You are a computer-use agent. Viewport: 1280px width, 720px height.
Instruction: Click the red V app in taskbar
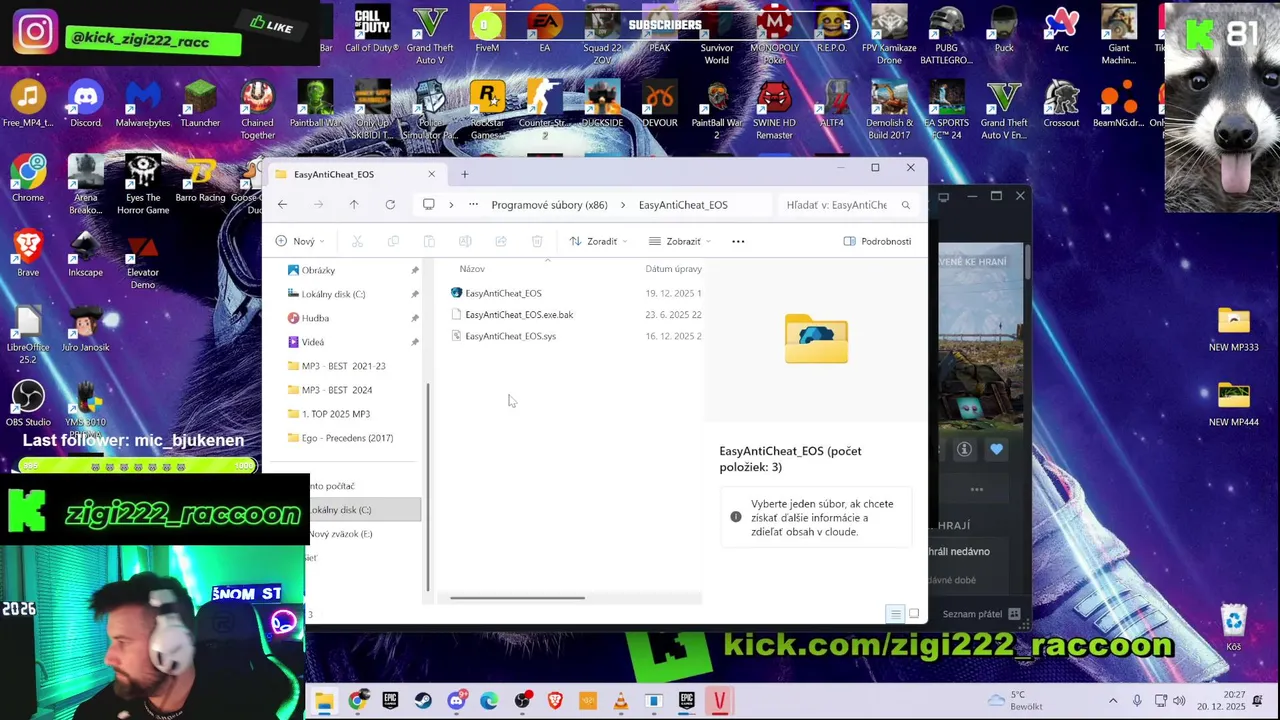click(719, 701)
